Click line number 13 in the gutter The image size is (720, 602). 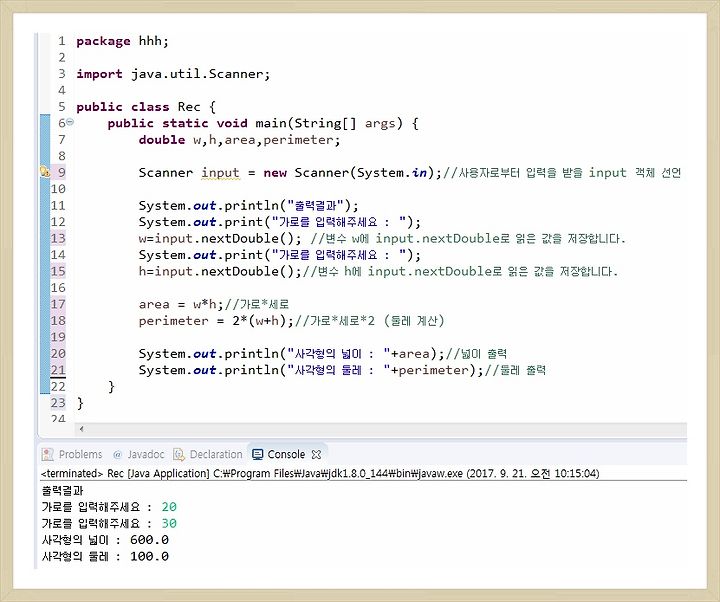[x=58, y=238]
